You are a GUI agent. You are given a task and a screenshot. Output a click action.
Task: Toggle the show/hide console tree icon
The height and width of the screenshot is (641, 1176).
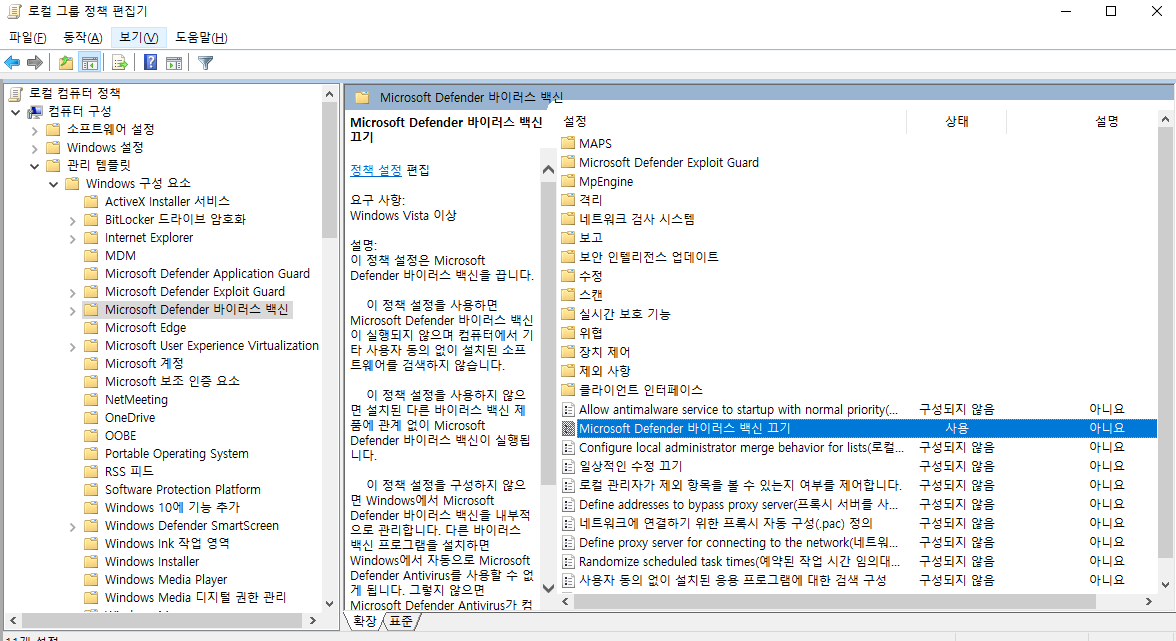pyautogui.click(x=90, y=63)
